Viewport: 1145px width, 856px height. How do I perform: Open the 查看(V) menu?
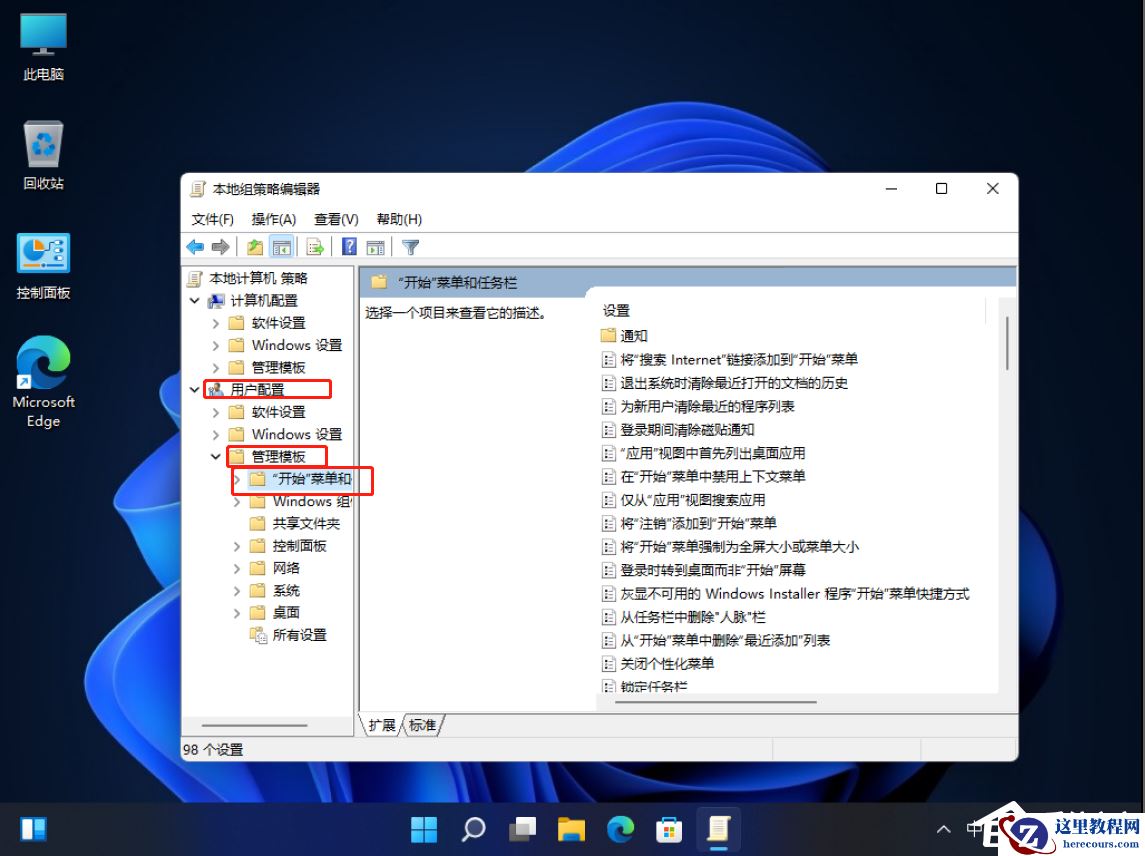(x=335, y=219)
